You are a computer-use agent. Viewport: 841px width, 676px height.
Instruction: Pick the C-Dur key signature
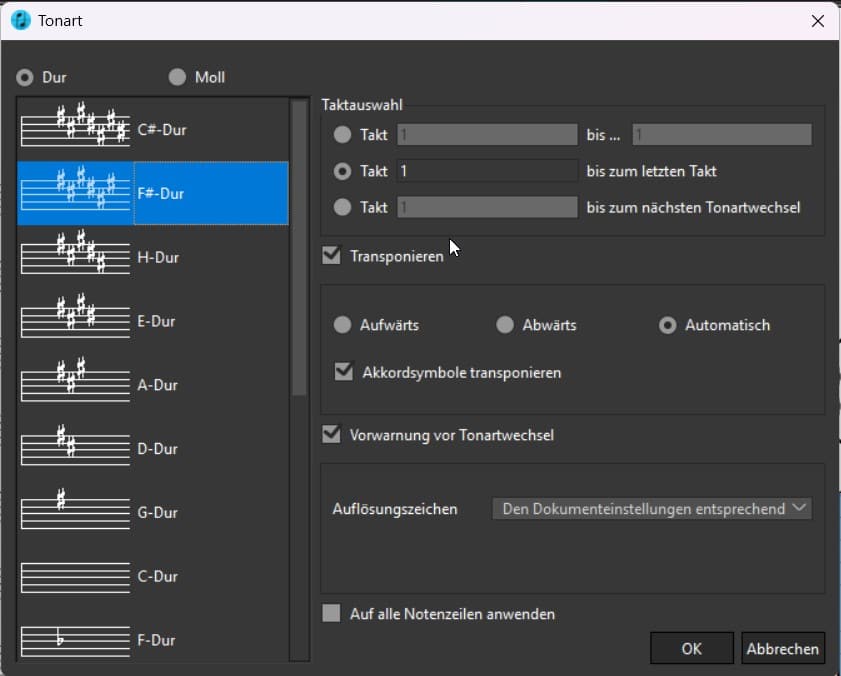pyautogui.click(x=76, y=576)
